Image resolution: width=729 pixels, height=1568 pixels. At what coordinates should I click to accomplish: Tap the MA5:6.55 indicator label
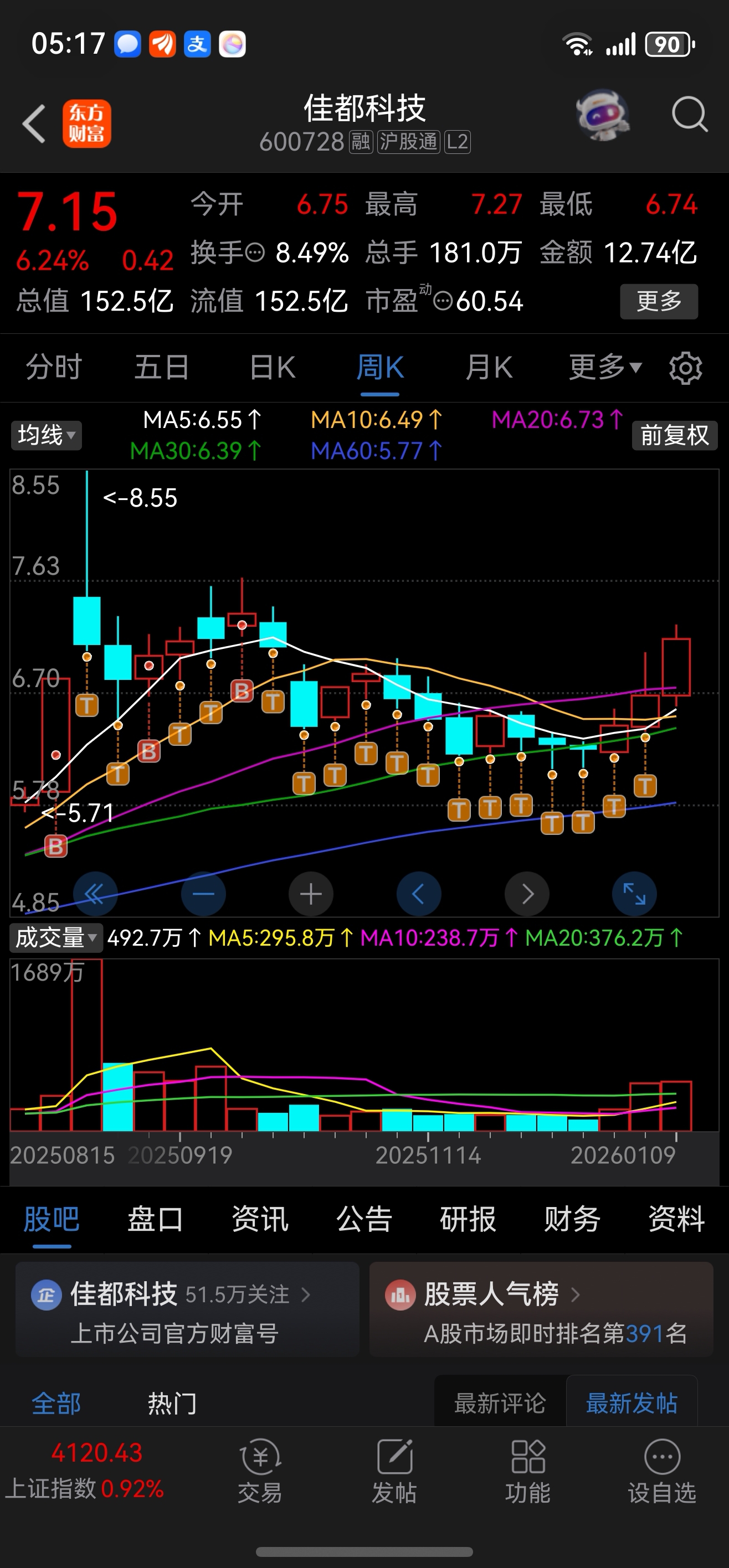pos(202,419)
